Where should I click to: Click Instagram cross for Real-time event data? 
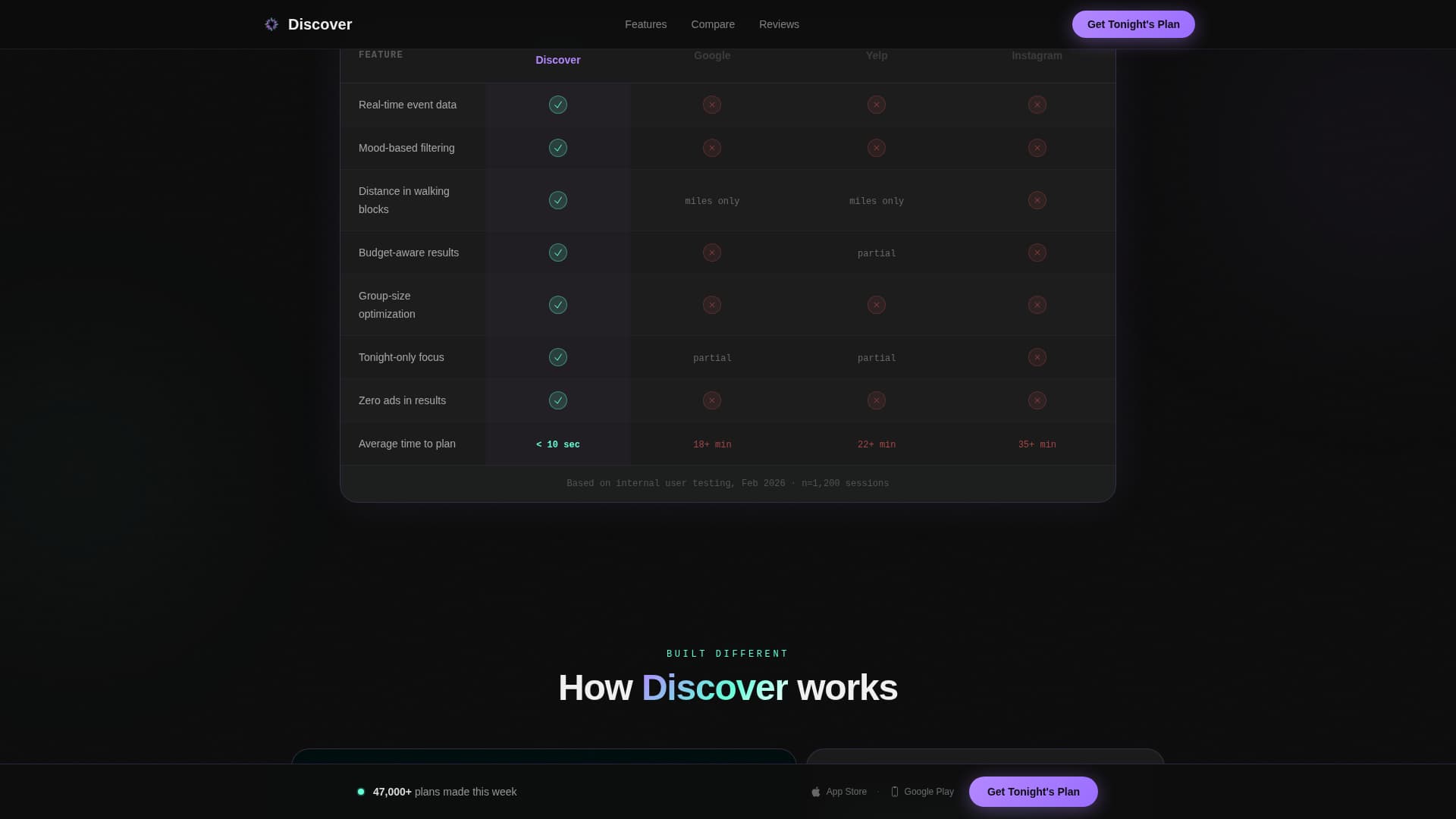point(1037,105)
